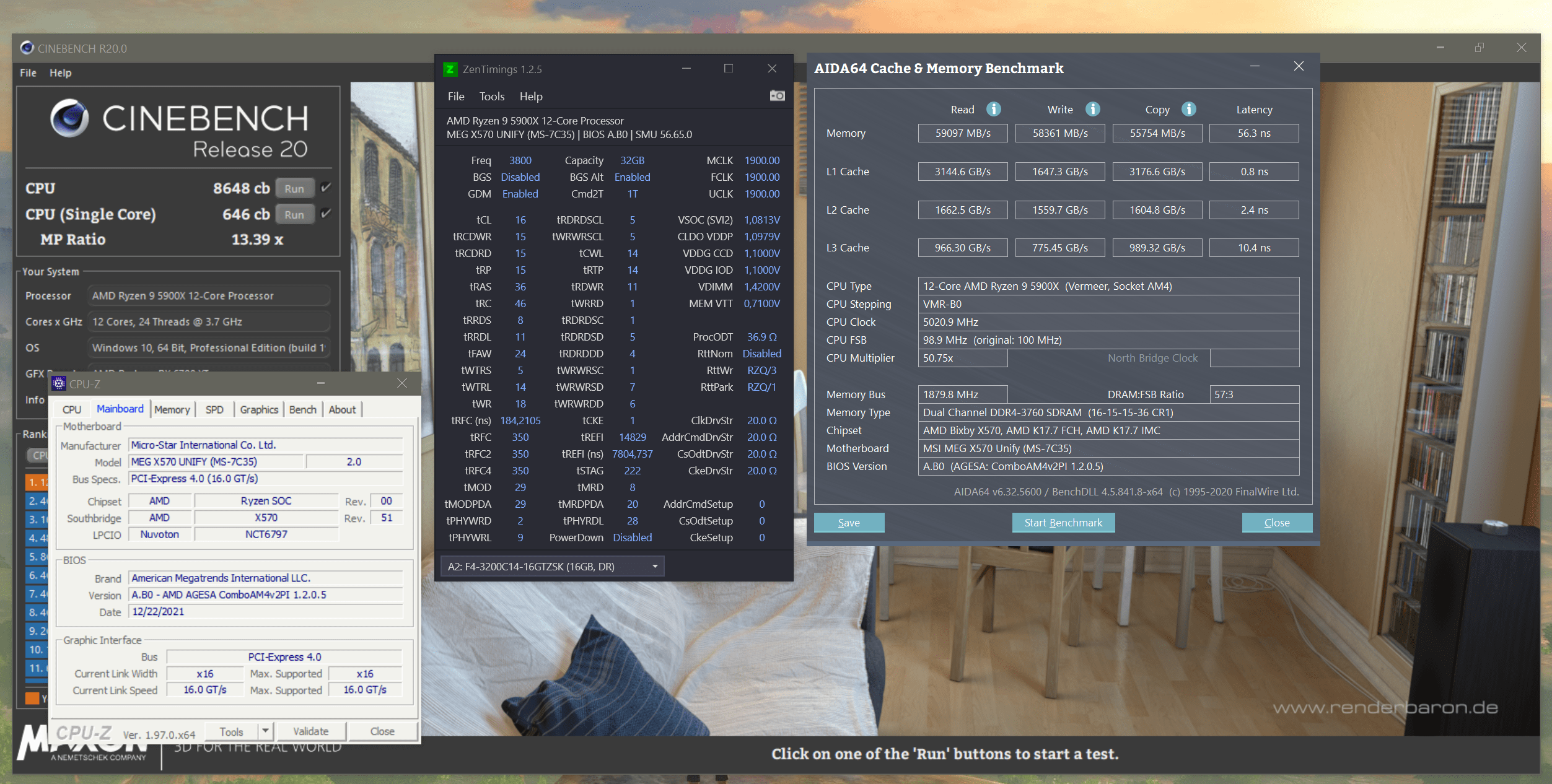This screenshot has height=784, width=1552.
Task: Select the Mainboard tab in CPU-Z
Action: (120, 409)
